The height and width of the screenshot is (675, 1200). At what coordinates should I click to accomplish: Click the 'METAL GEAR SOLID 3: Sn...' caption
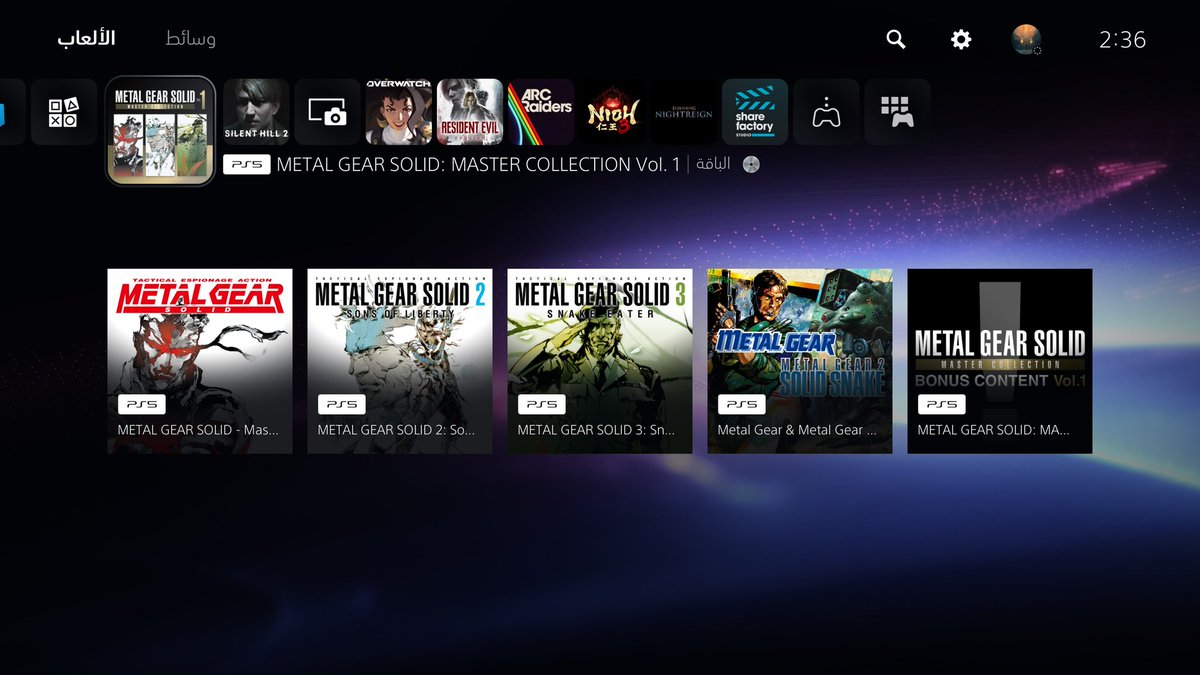[596, 430]
